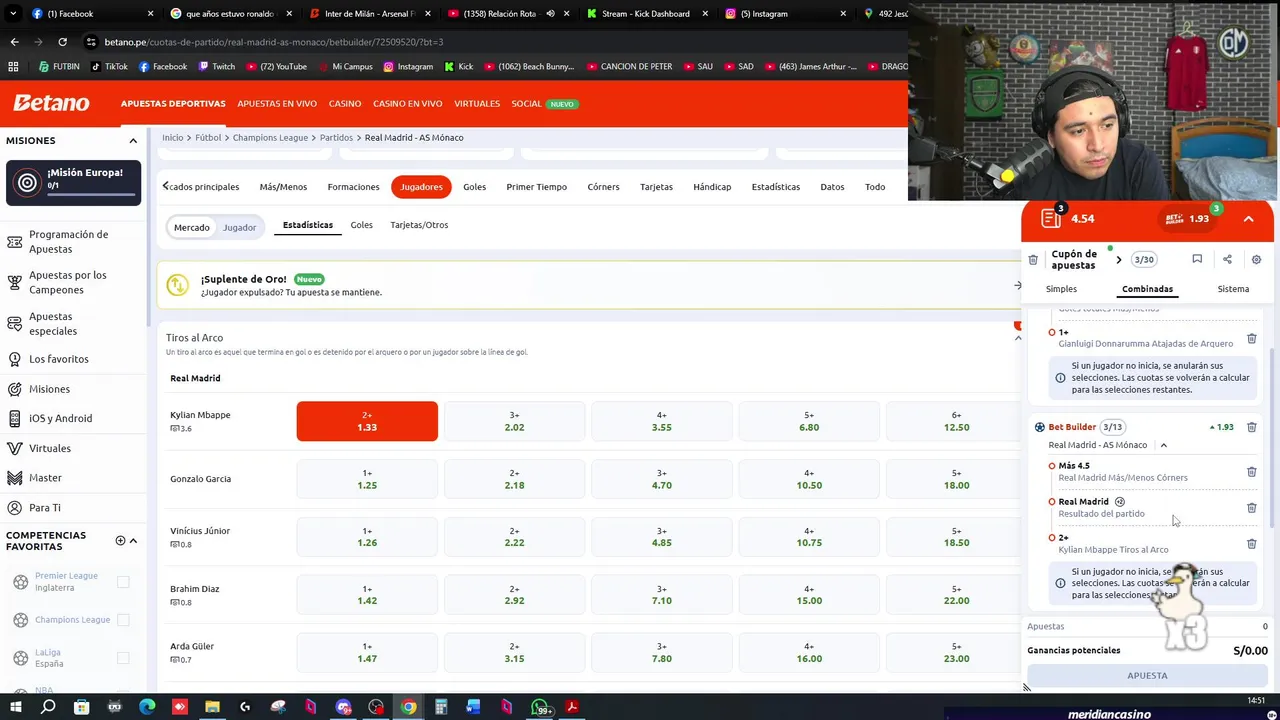1280x720 pixels.
Task: Open Word from taskbar
Action: coord(474,707)
